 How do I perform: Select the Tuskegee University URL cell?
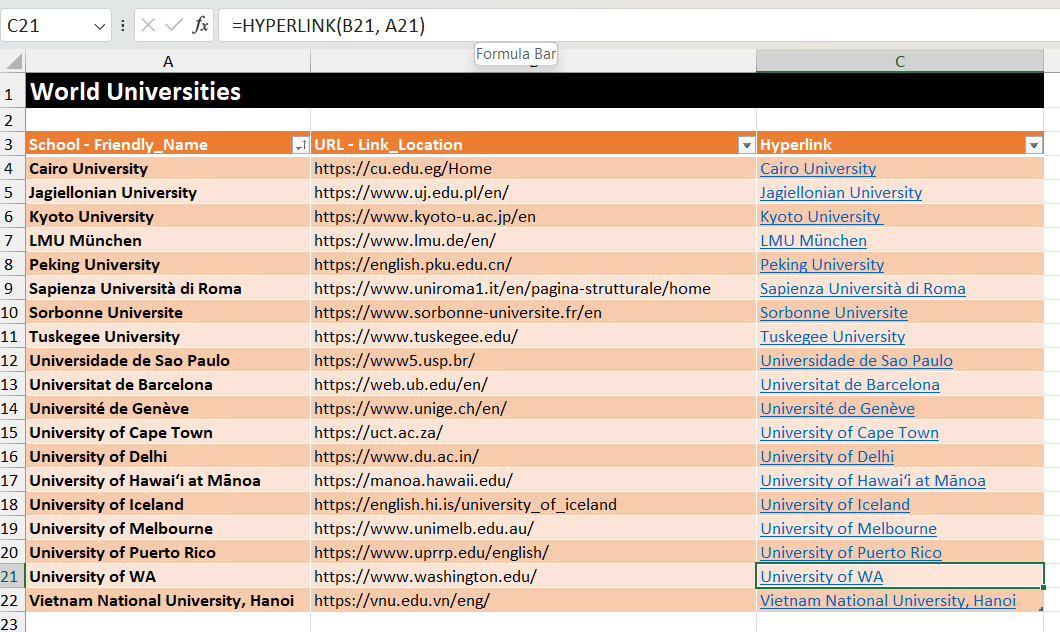click(416, 337)
